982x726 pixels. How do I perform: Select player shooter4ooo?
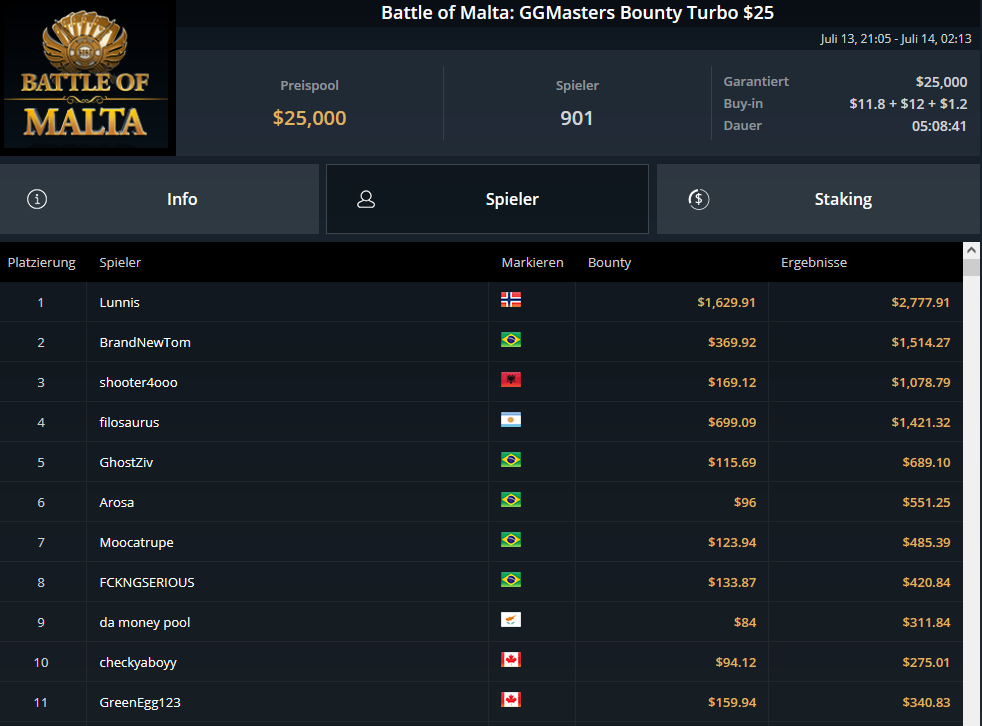point(138,383)
